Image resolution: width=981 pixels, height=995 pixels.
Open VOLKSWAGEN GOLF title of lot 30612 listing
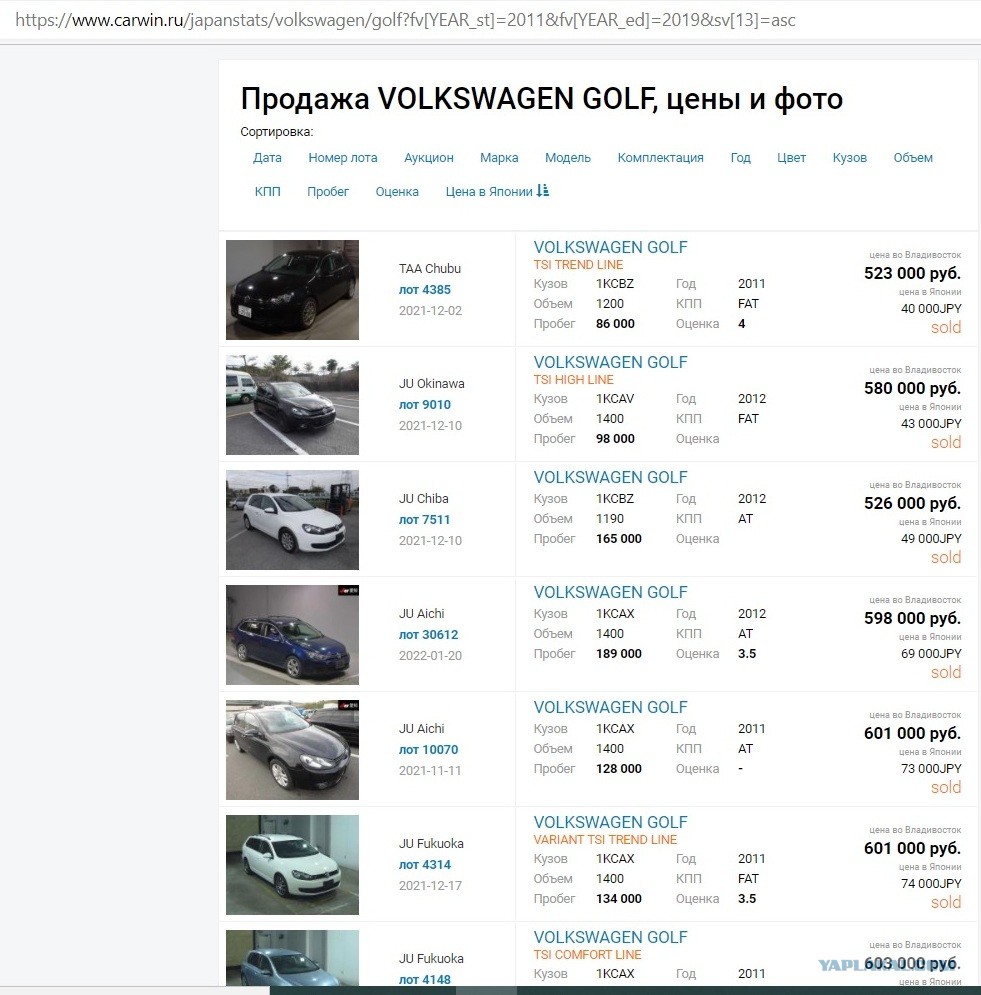coord(610,592)
